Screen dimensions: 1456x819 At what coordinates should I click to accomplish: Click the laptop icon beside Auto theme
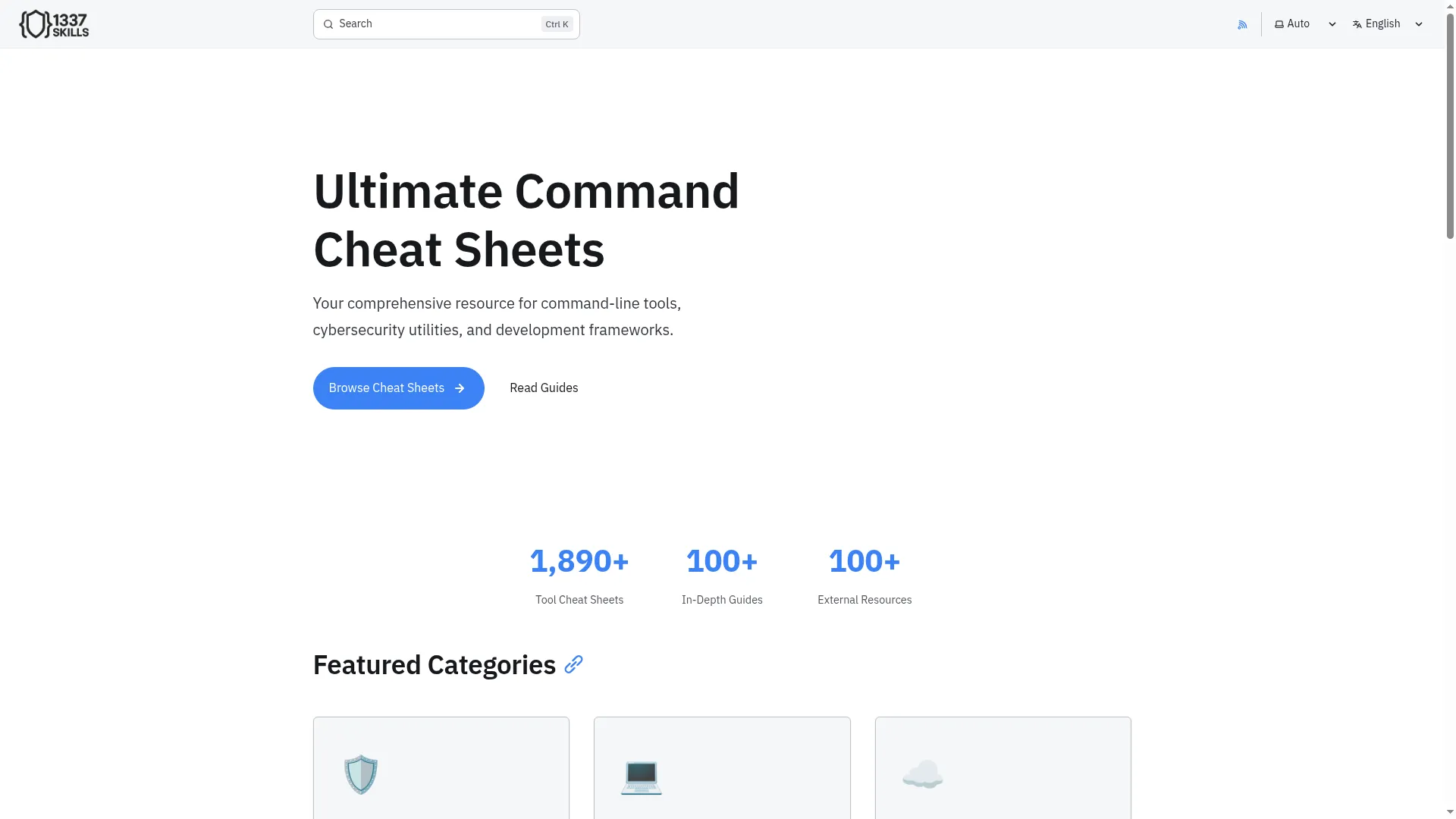coord(1279,24)
